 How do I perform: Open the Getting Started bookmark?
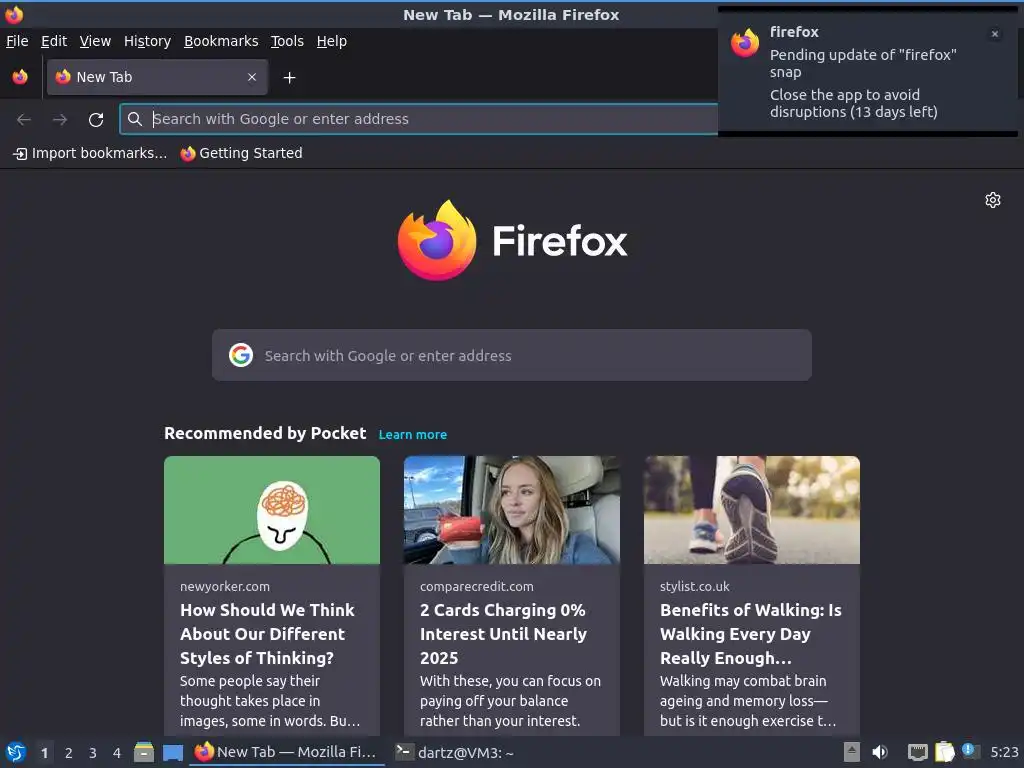(242, 153)
